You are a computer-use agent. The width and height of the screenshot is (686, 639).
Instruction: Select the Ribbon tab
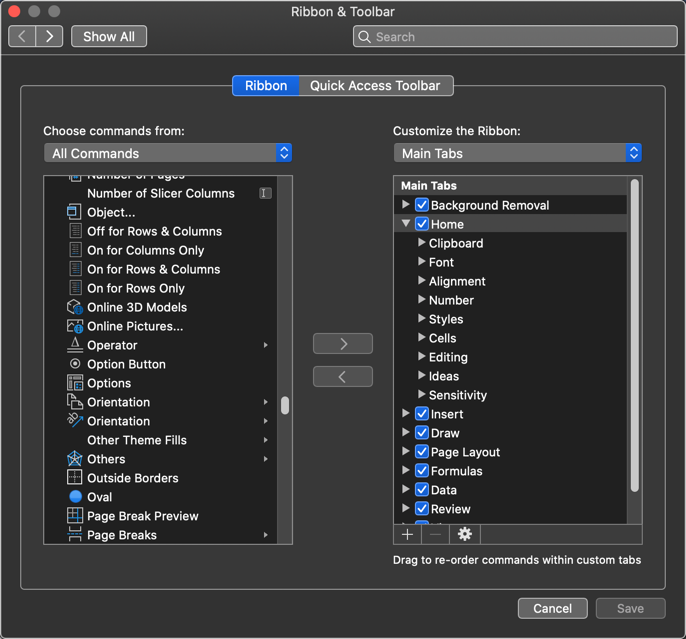coord(266,86)
